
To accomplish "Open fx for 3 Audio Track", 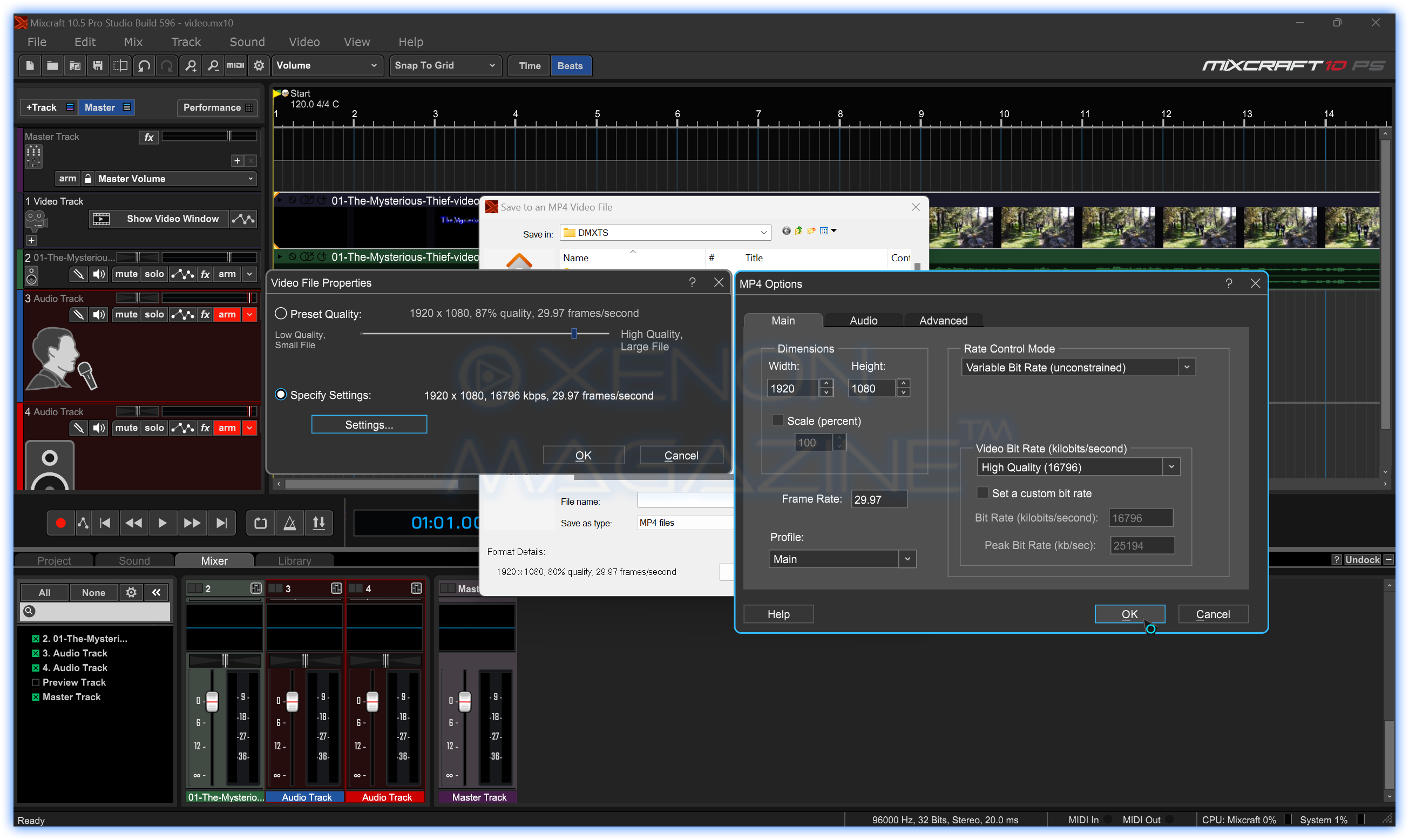I will [205, 315].
